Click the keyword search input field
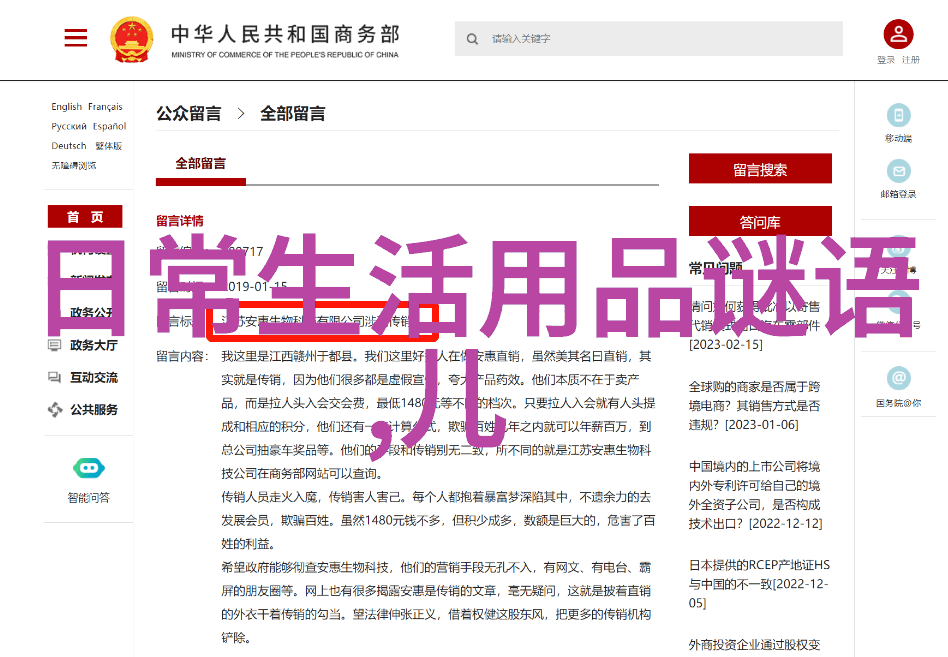The image size is (948, 657). 660,39
